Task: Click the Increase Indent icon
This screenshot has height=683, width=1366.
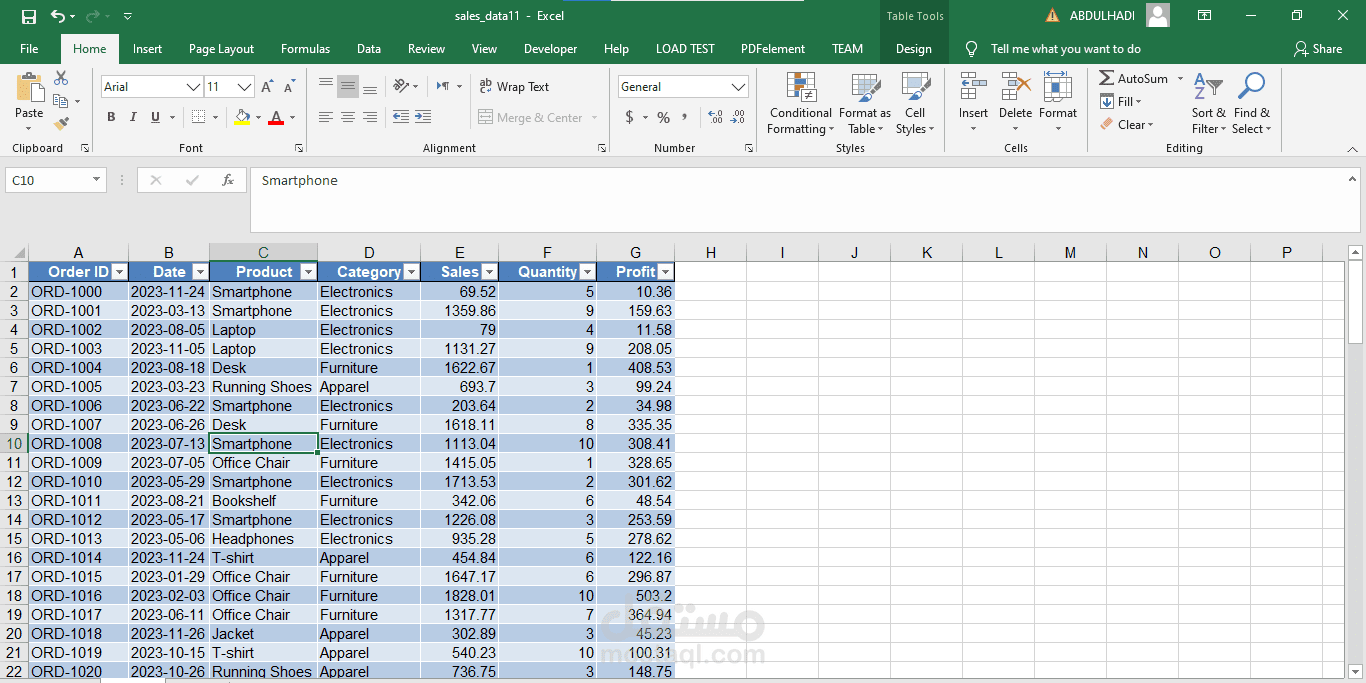Action: (423, 117)
